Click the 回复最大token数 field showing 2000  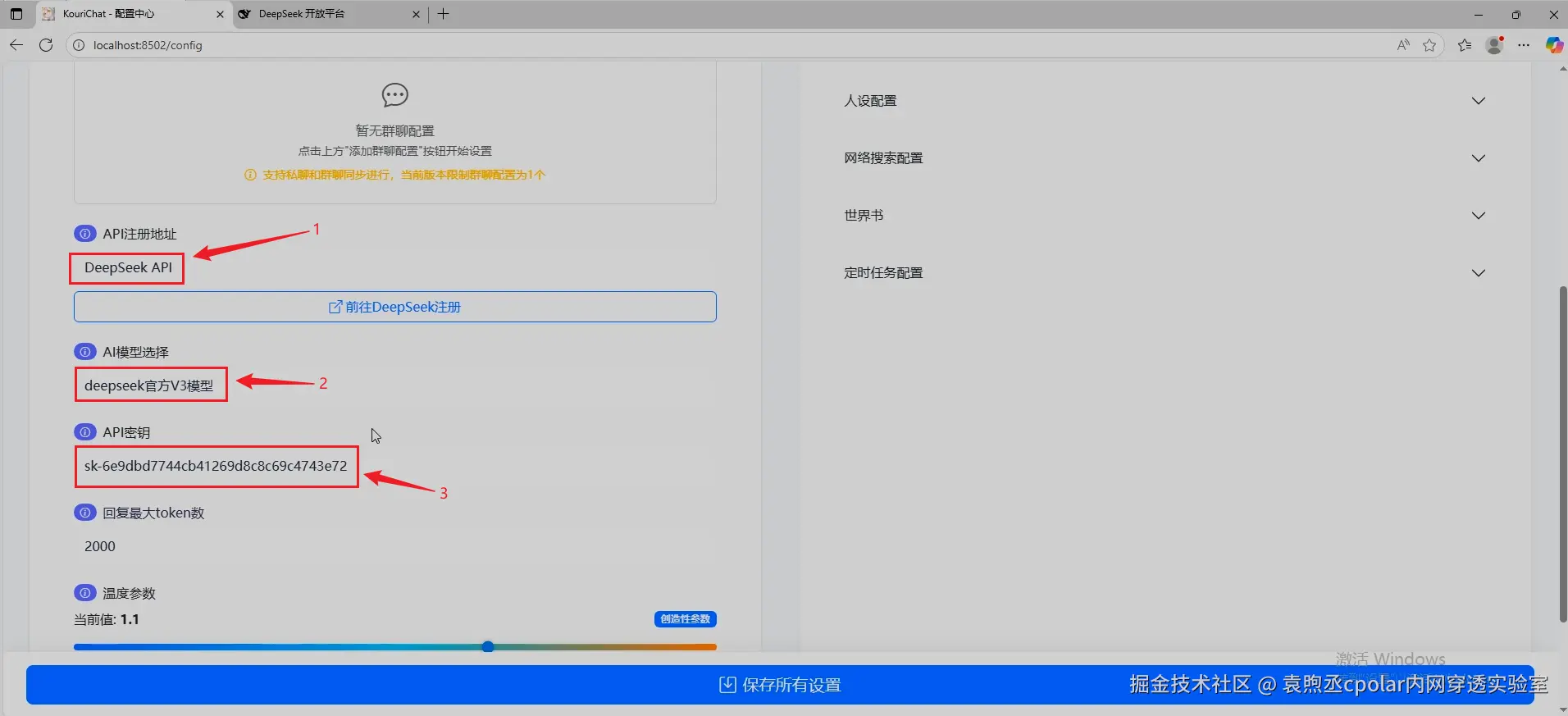(395, 546)
